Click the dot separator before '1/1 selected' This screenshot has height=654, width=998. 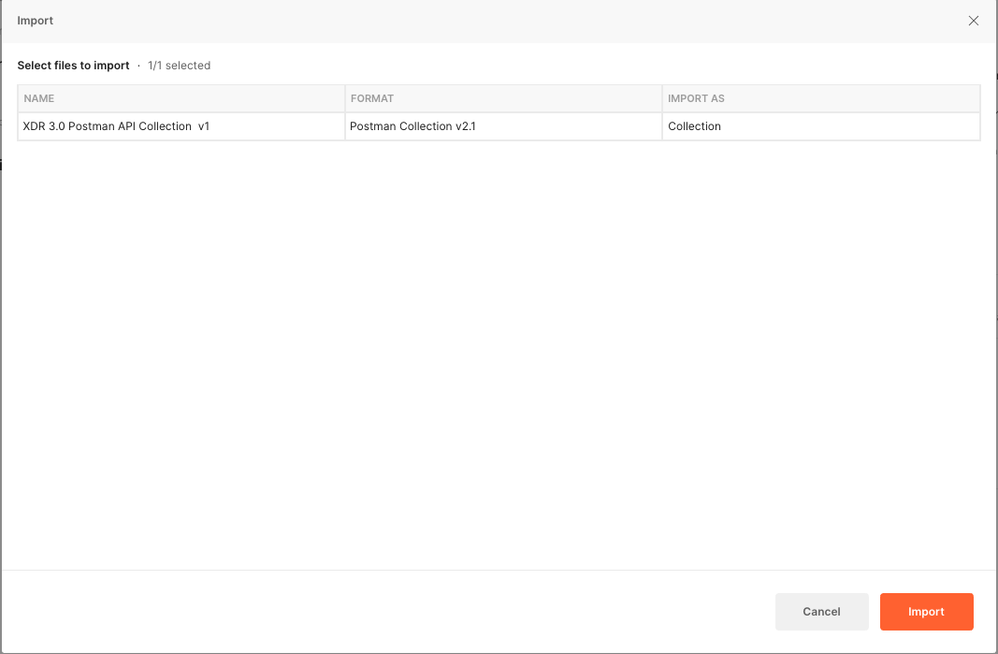[139, 66]
